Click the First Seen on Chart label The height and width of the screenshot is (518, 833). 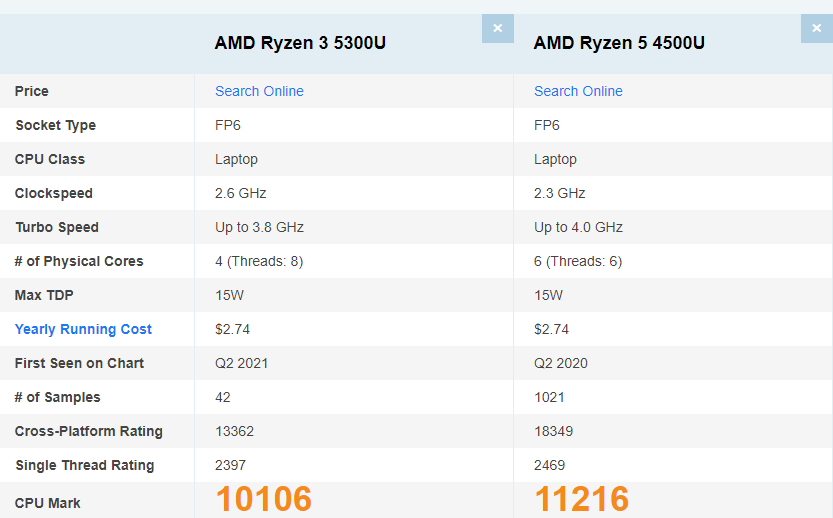79,363
